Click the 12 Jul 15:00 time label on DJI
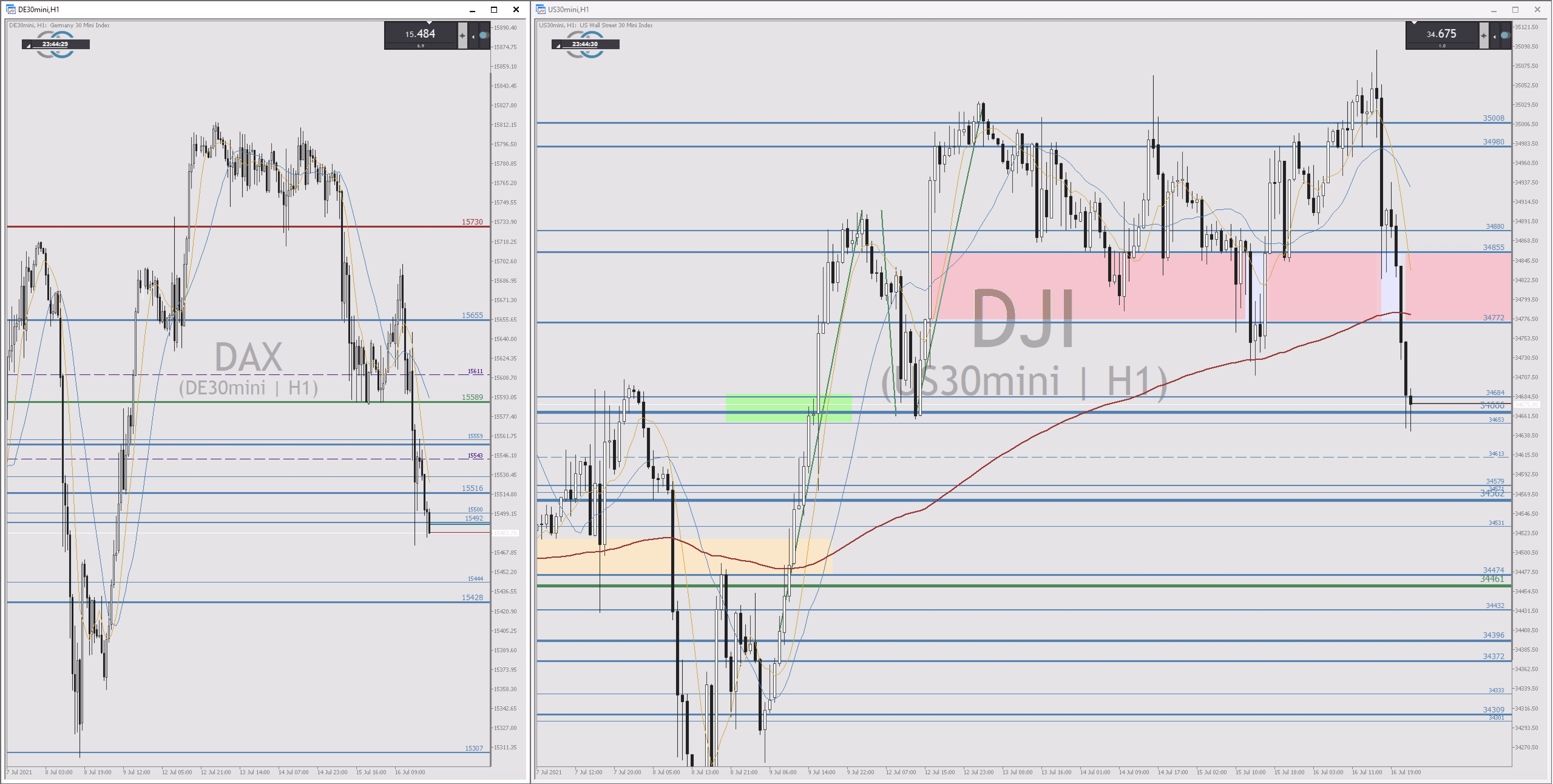This screenshot has width=1553, height=784. pyautogui.click(x=939, y=772)
